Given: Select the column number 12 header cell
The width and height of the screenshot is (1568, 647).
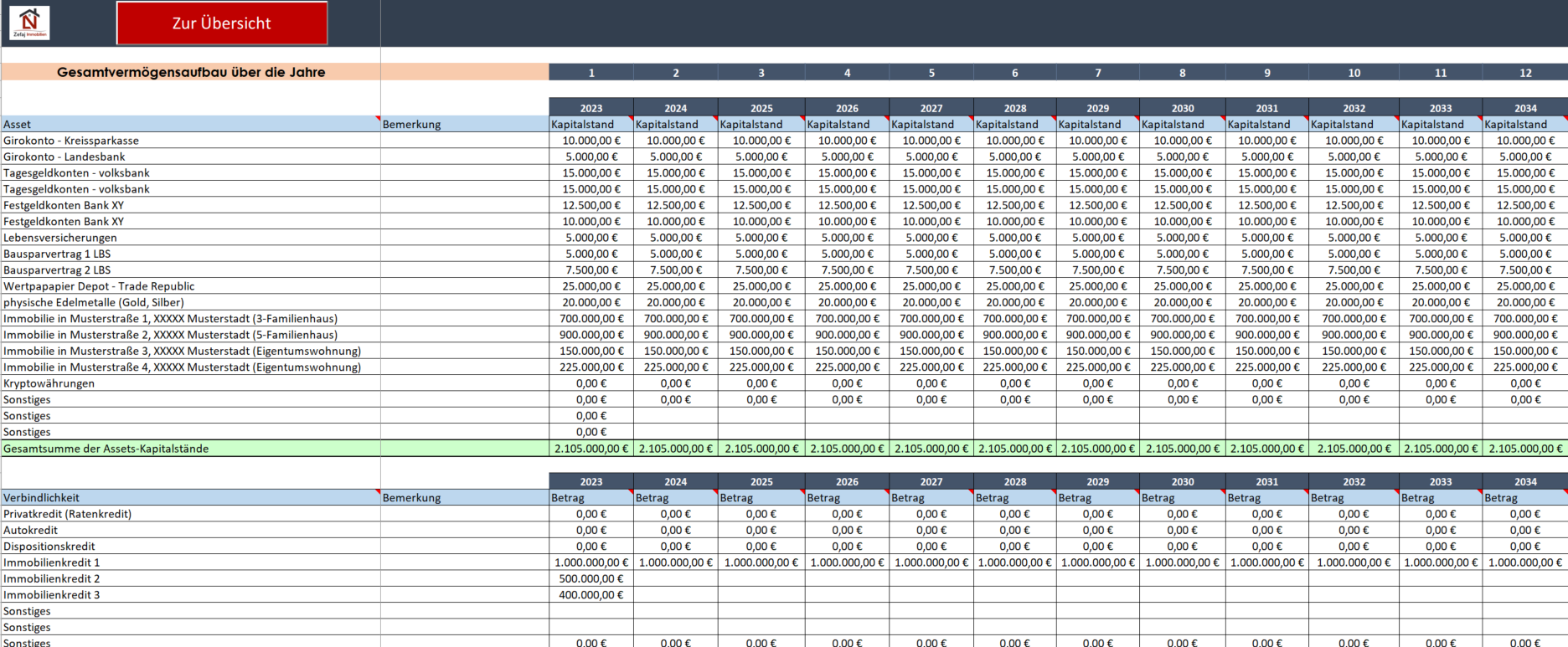Looking at the screenshot, I should click(1524, 73).
